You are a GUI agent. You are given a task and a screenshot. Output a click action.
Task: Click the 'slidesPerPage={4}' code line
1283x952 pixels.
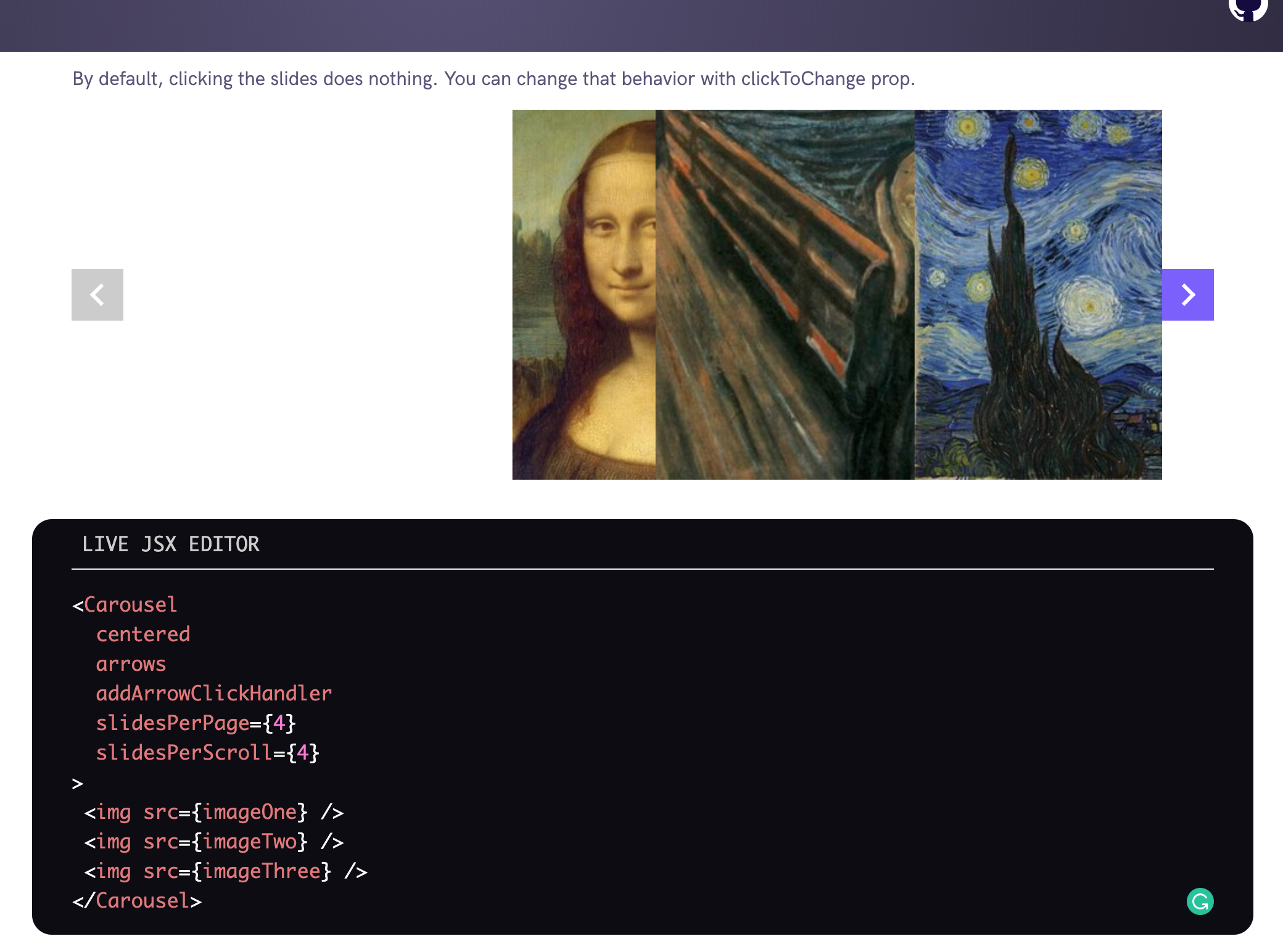click(x=196, y=723)
